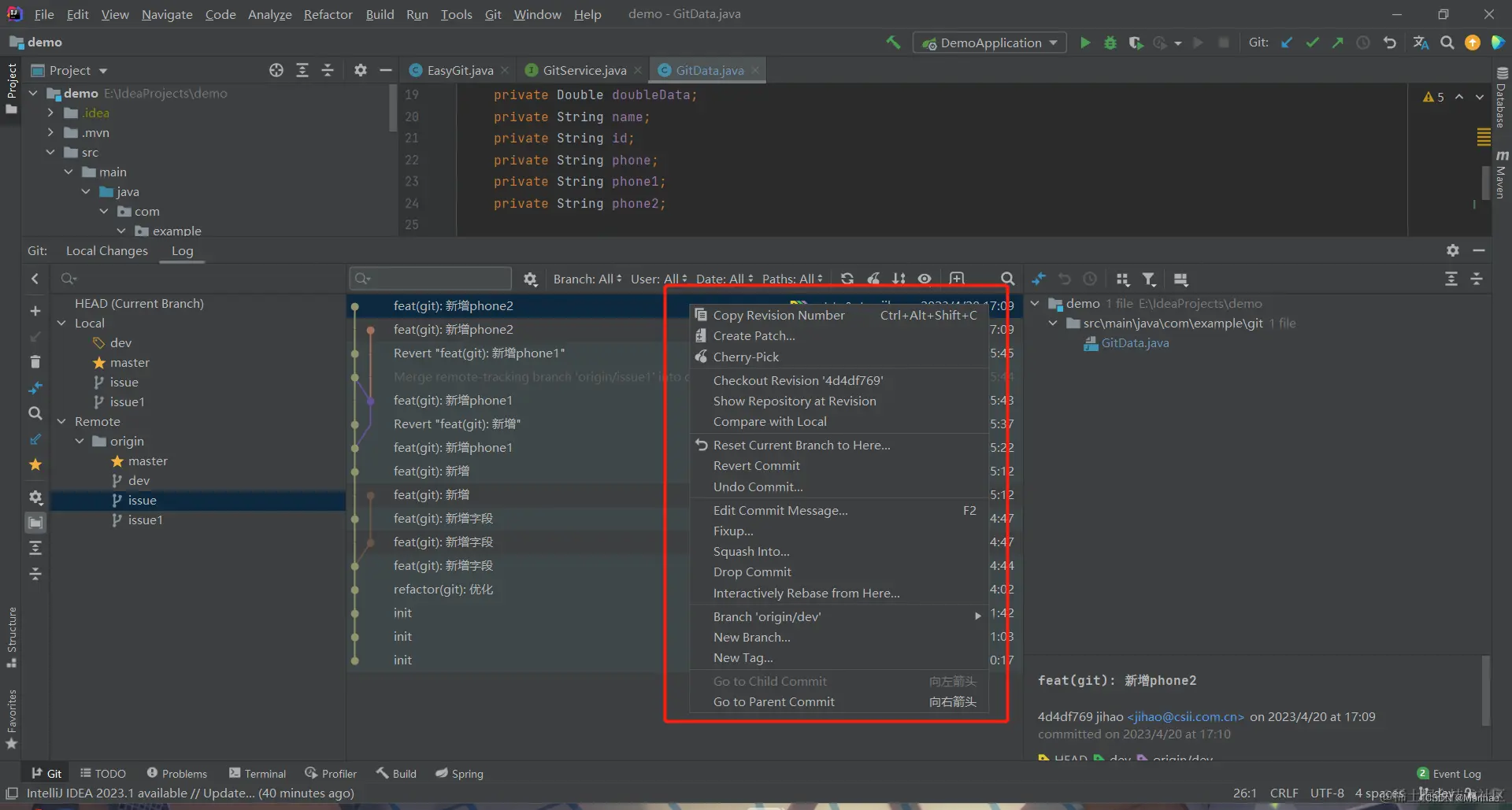Choose Squash Into... from the context menu
1512x810 pixels.
click(x=839, y=551)
